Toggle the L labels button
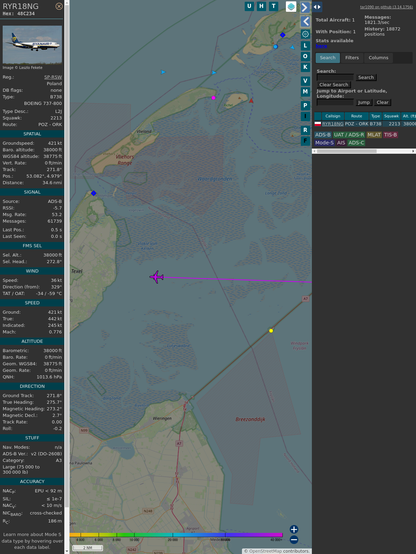Viewport: 416px width, 554px height. click(x=305, y=46)
